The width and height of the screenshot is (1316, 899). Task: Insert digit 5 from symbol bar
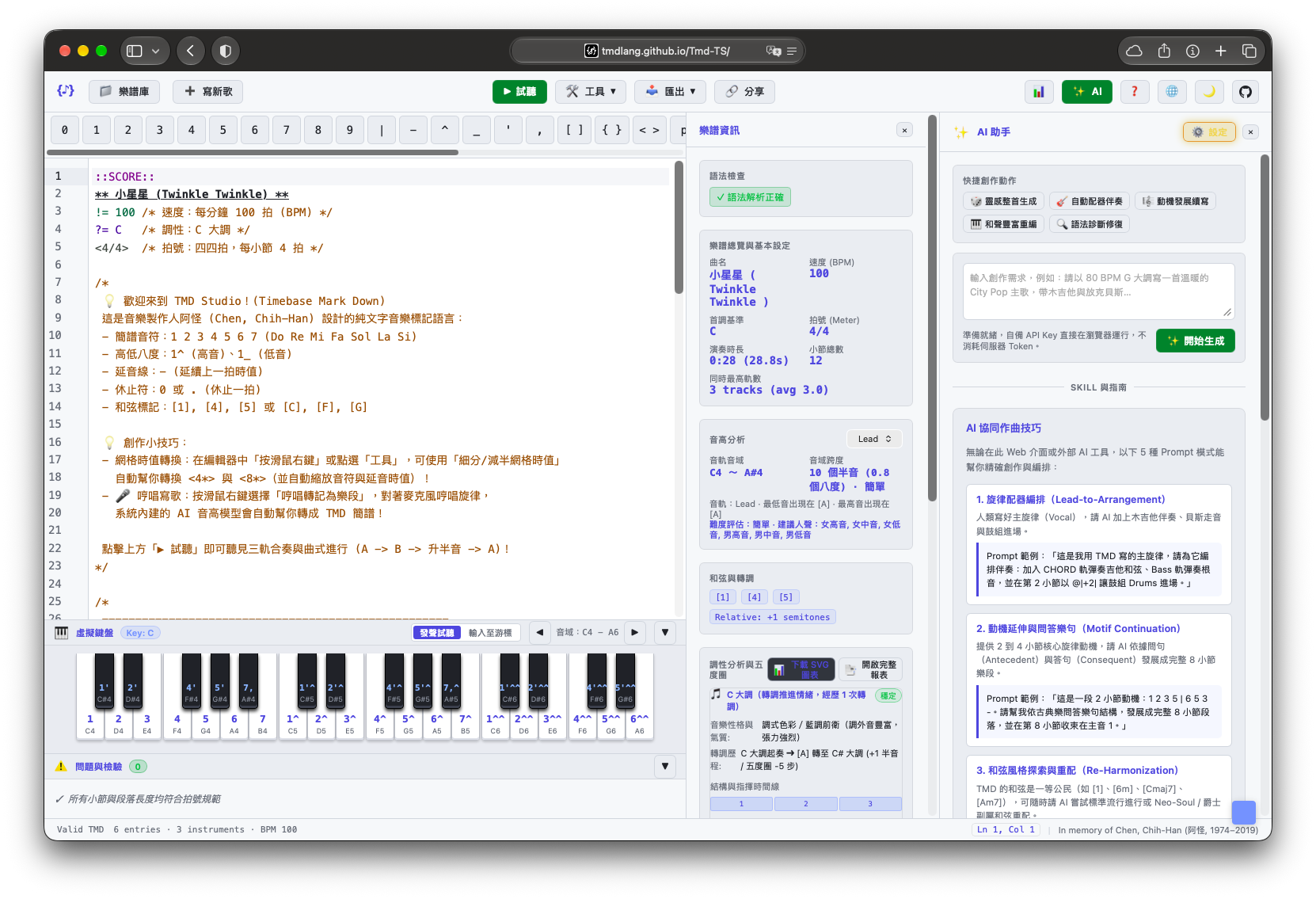pyautogui.click(x=223, y=130)
